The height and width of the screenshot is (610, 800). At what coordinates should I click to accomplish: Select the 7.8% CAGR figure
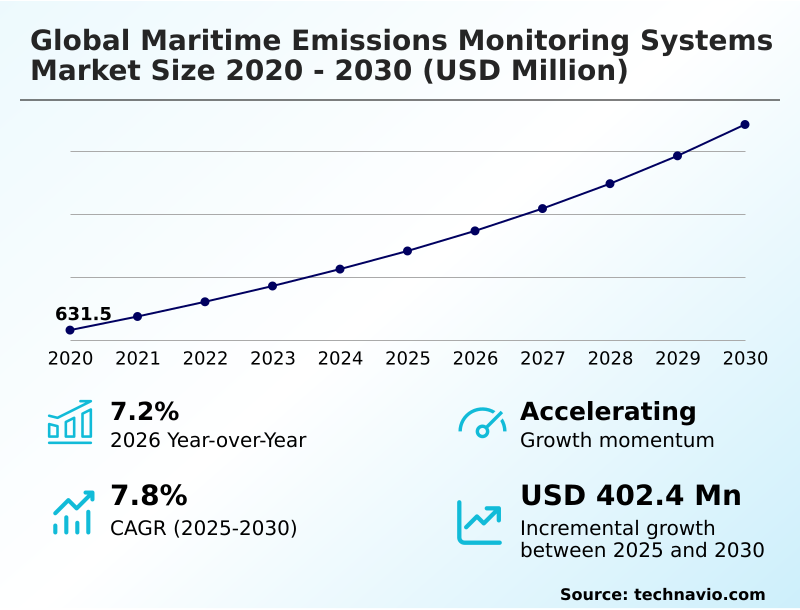148,496
